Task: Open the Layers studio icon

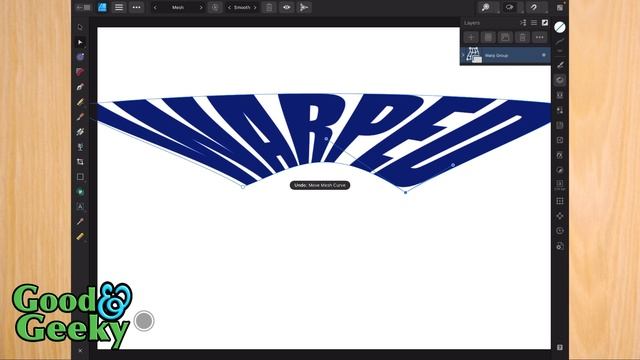Action: [560, 80]
